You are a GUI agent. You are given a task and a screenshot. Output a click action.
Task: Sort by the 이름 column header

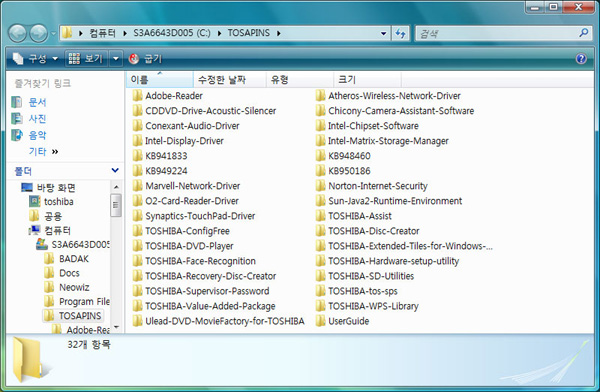(160, 80)
